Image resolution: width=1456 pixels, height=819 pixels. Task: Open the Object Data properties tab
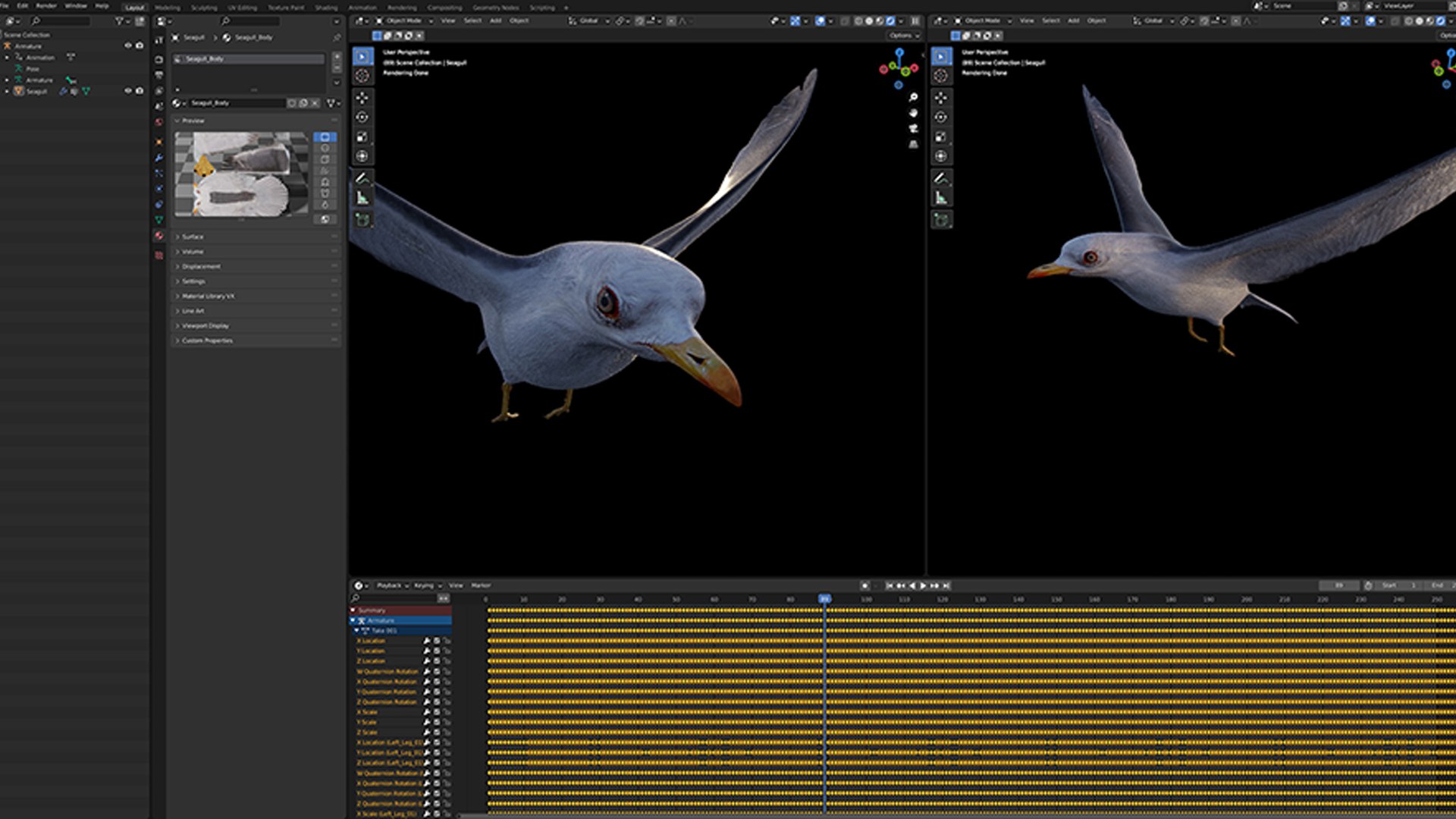pyautogui.click(x=158, y=220)
